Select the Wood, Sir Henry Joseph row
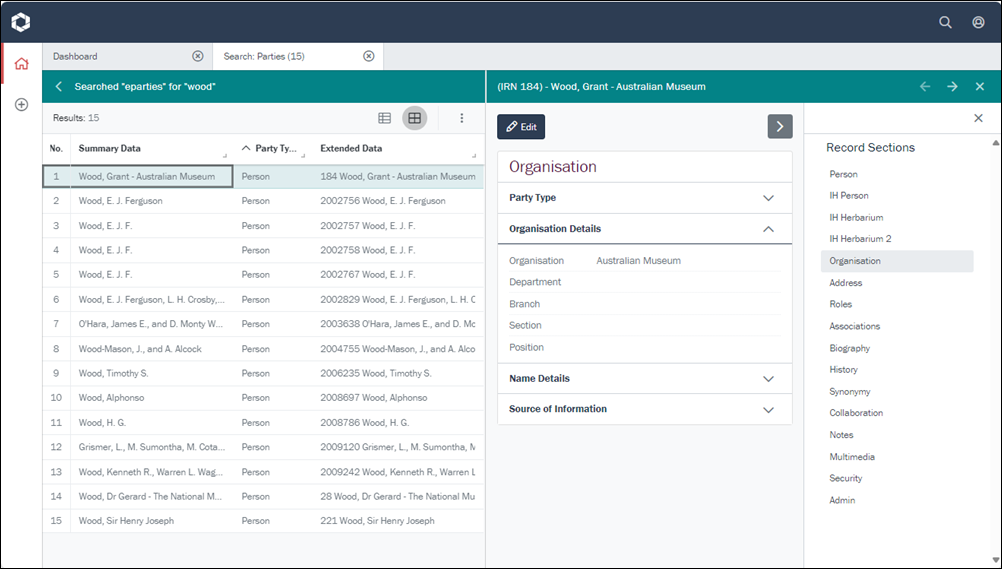The width and height of the screenshot is (1002, 569). pyautogui.click(x=126, y=521)
